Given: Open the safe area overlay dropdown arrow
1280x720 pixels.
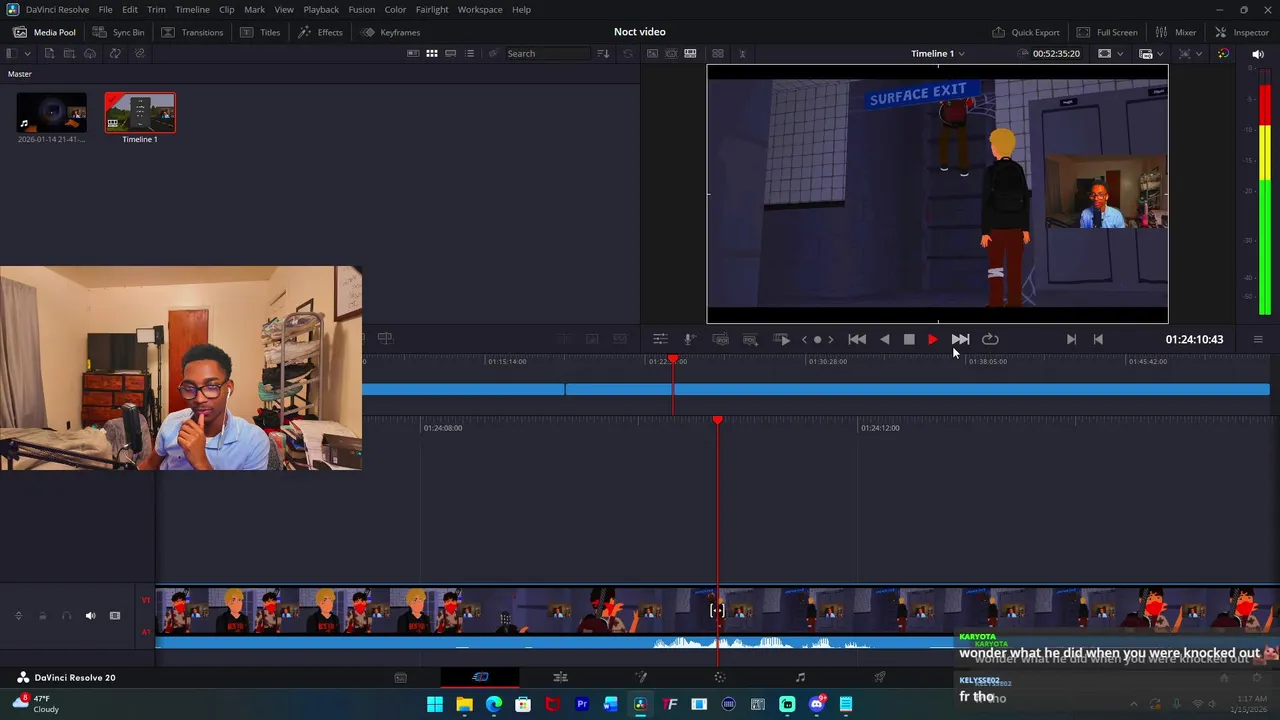Looking at the screenshot, I should pyautogui.click(x=1119, y=53).
